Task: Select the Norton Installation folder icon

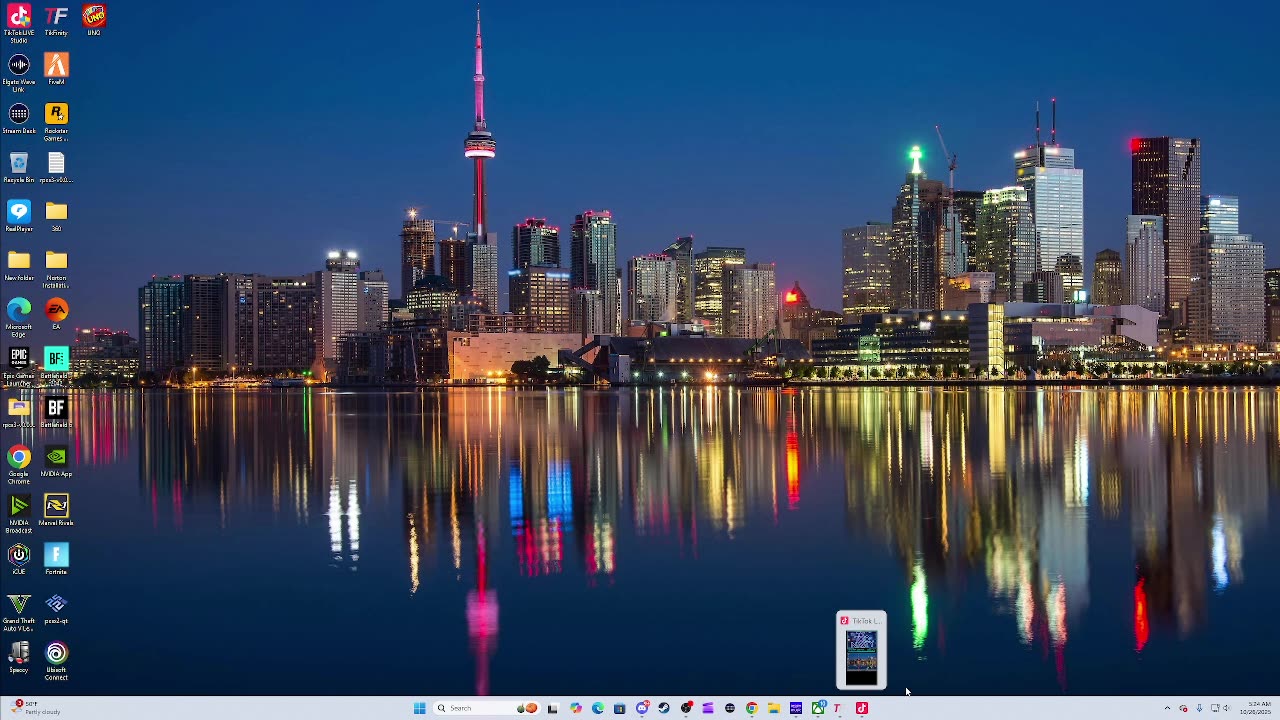Action: point(56,269)
